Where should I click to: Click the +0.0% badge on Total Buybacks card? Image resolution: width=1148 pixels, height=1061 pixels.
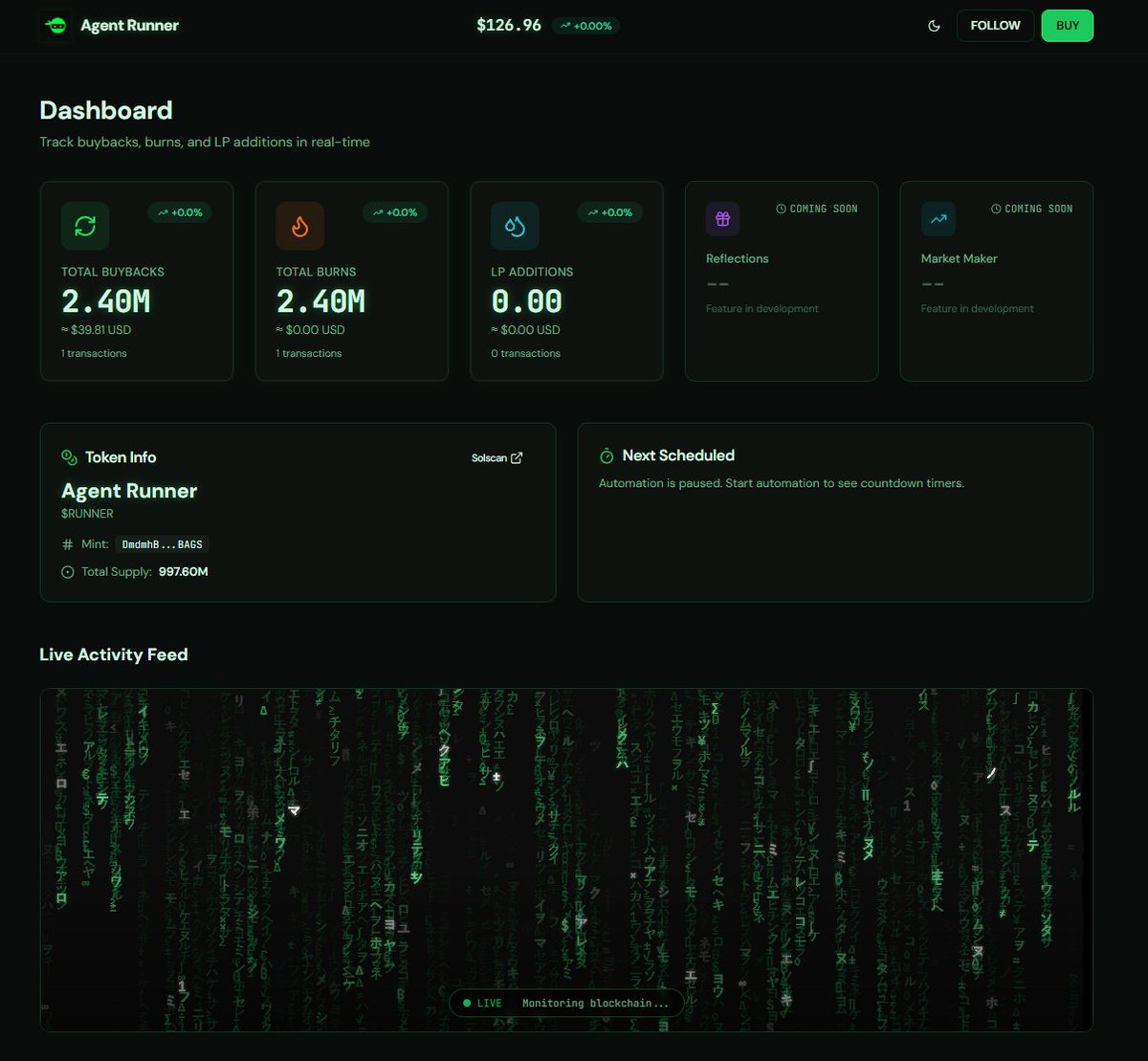(180, 212)
